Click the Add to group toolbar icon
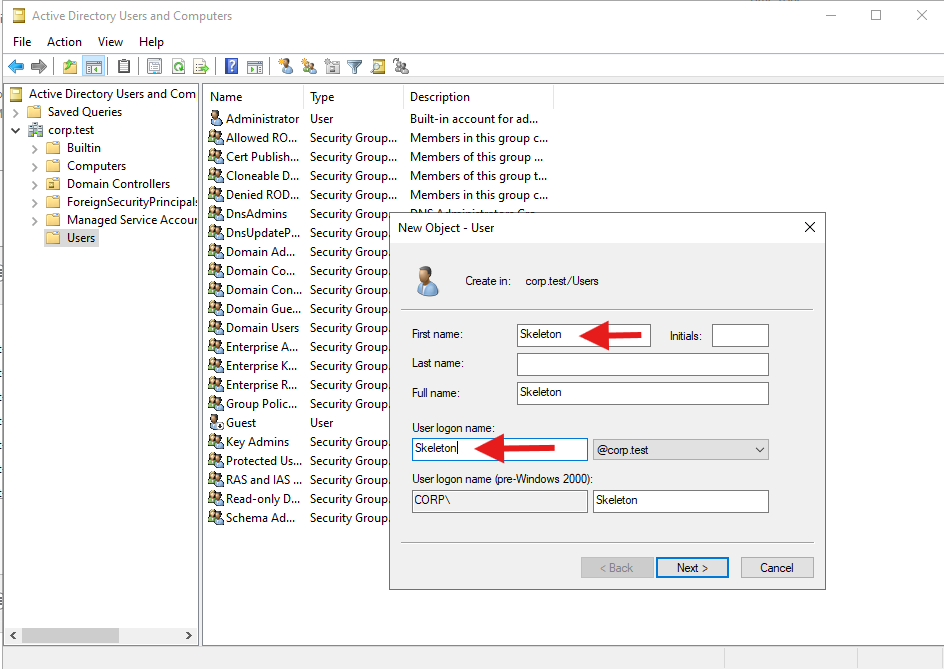Screen dimensions: 944x669 coord(401,66)
